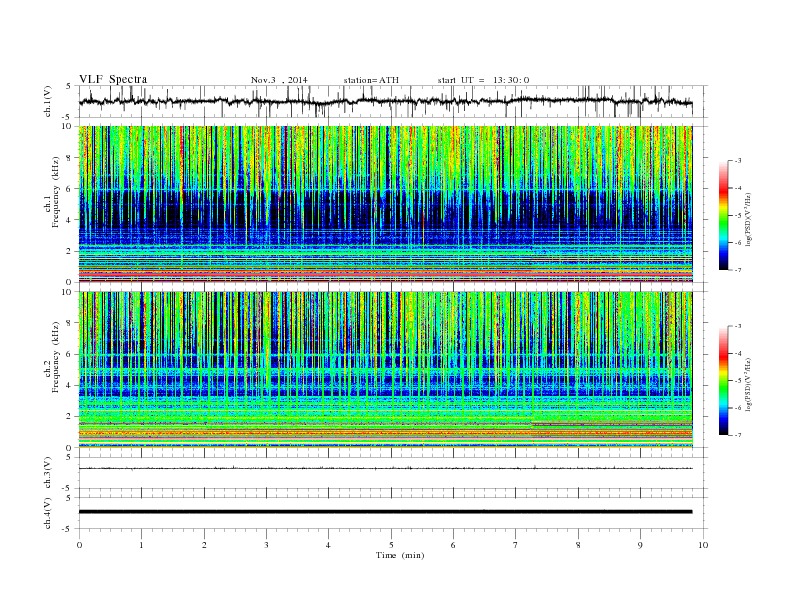
Task: Click inside the ch.2 spectrogram panel
Action: click(385, 370)
